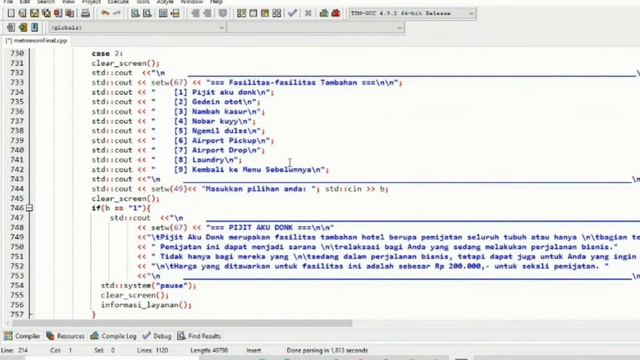This screenshot has height=360, width=640.
Task: Click the Goto Line toolbar icon
Action: pos(175,13)
